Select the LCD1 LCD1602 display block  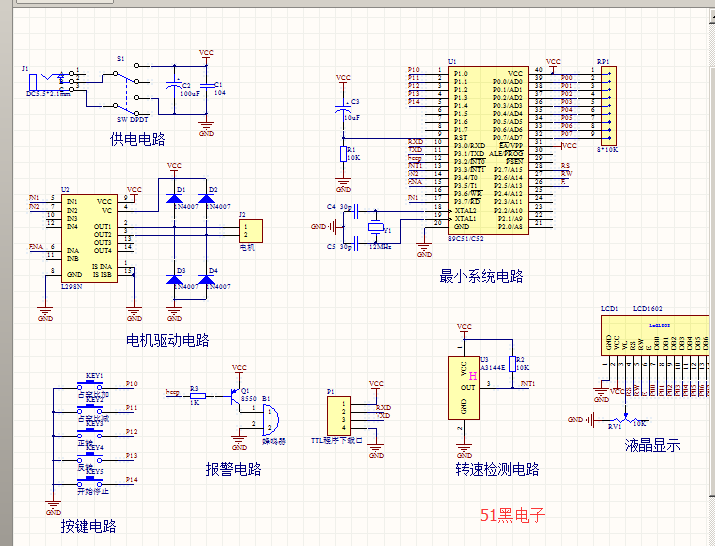[x=655, y=335]
